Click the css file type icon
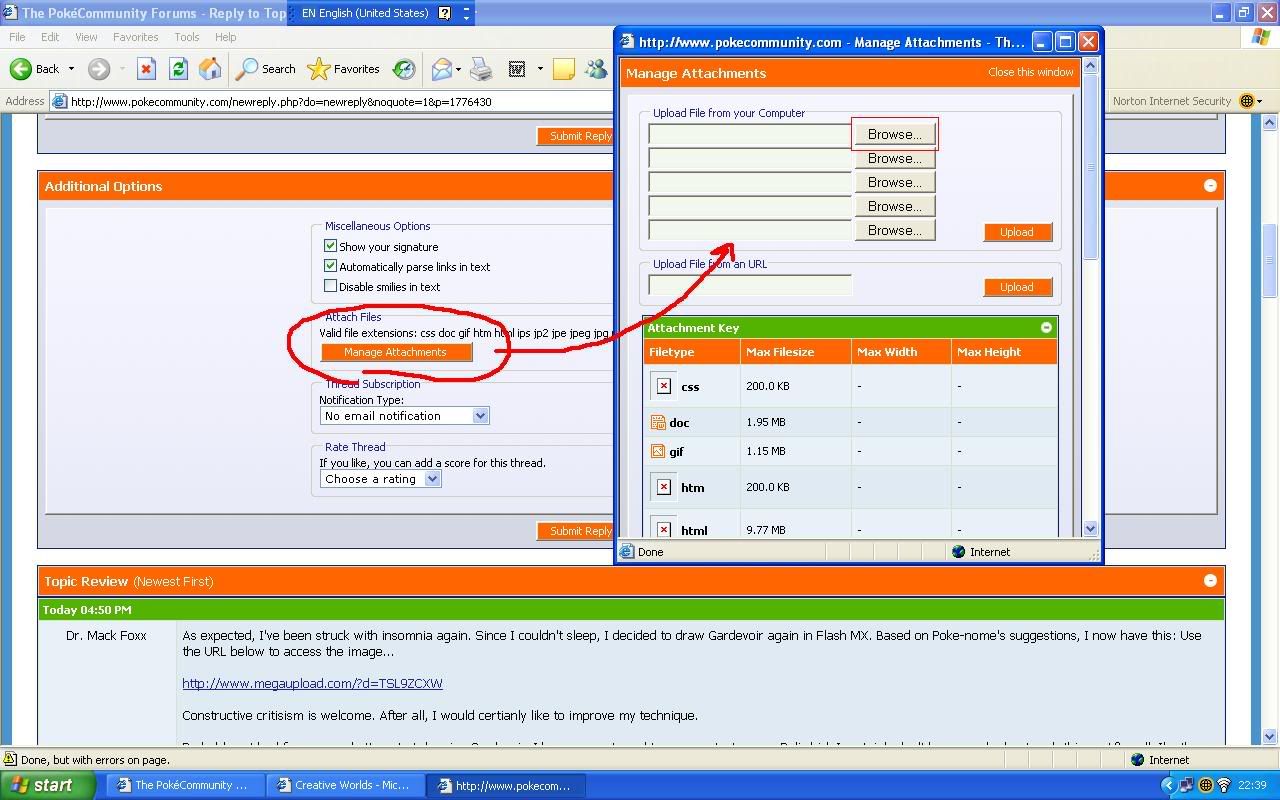The height and width of the screenshot is (800, 1280). tap(664, 386)
